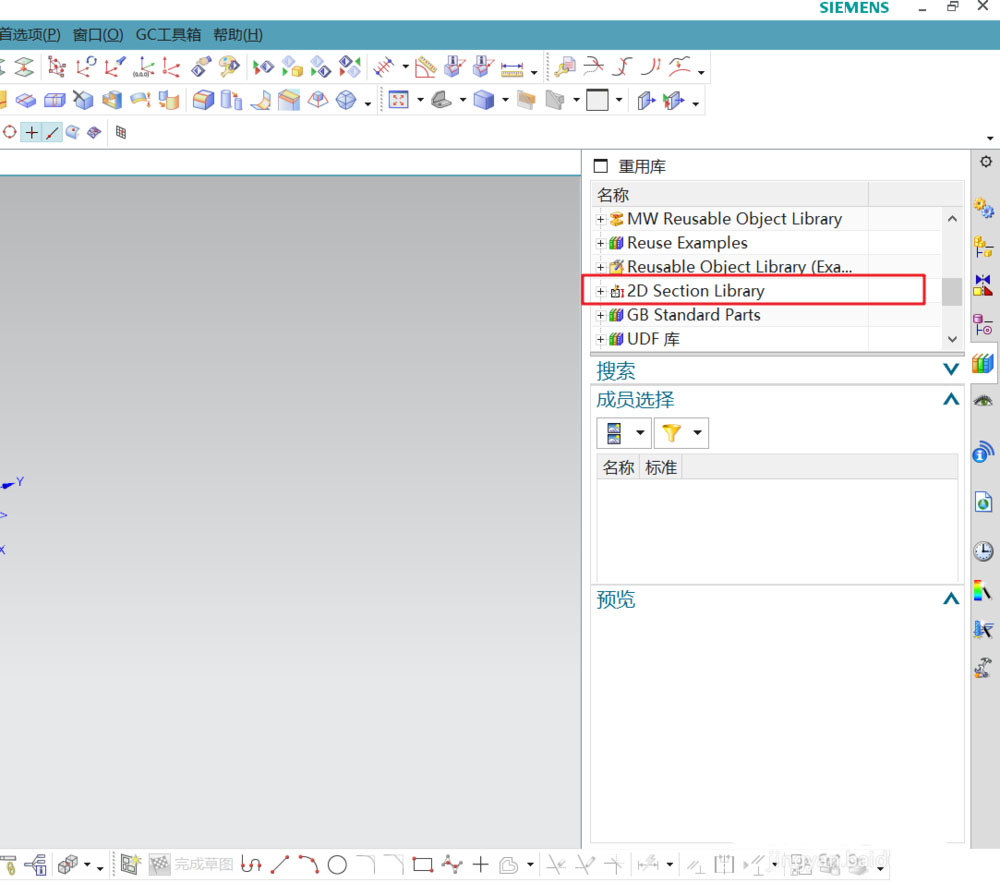Toggle the point on curve snap option
This screenshot has width=1000, height=895.
pyautogui.click(x=52, y=133)
